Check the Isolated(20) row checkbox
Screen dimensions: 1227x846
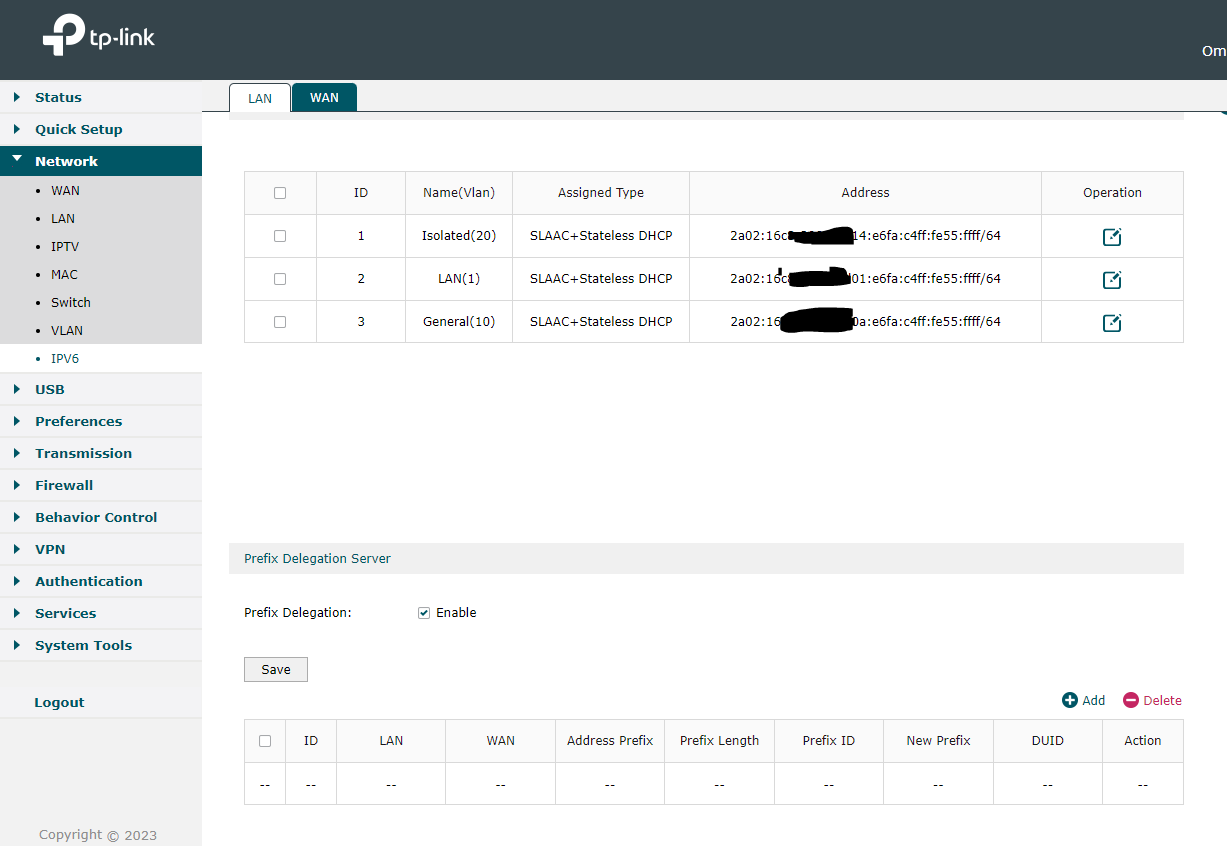coord(280,236)
